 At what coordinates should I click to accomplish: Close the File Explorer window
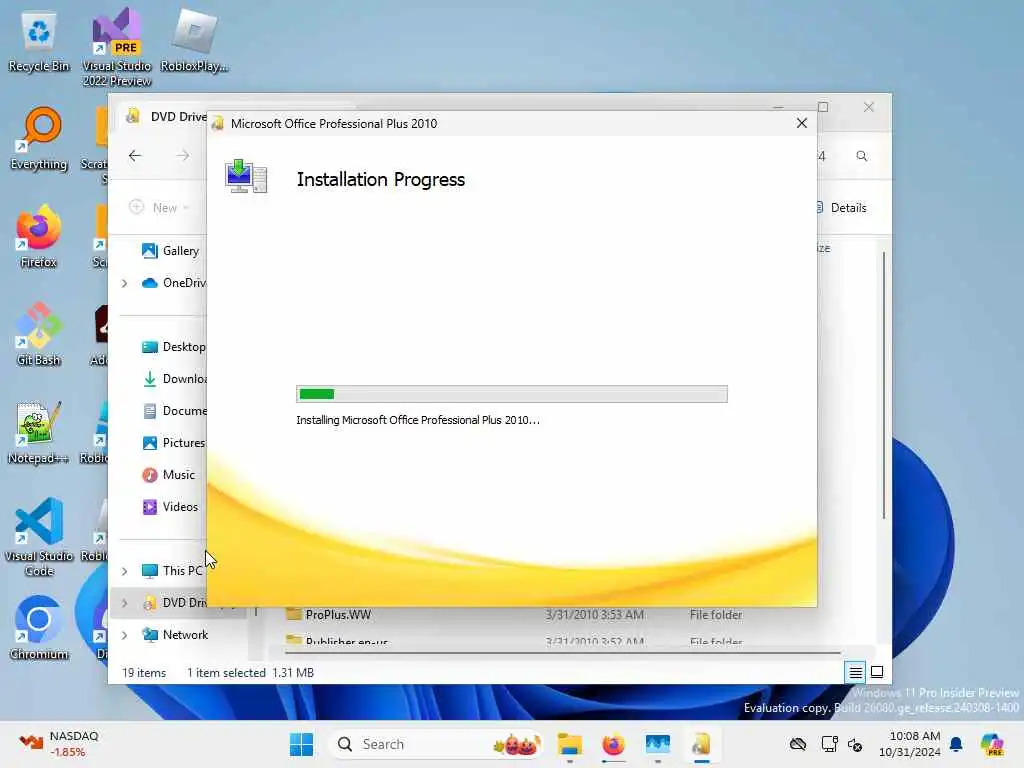[869, 106]
